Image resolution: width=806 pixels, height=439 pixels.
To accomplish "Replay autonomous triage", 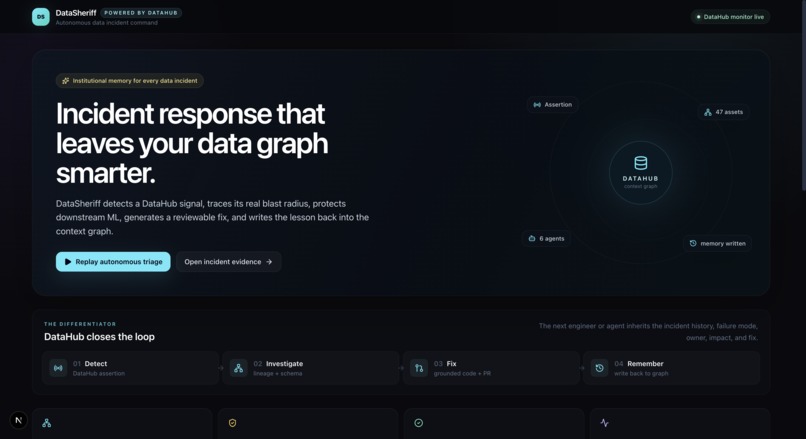I will click(113, 262).
